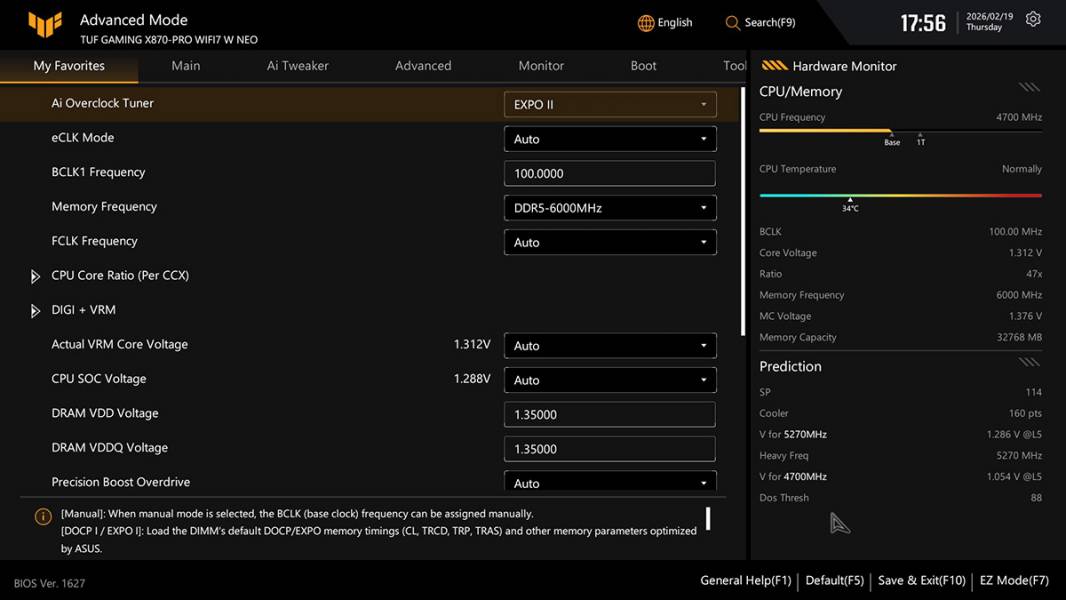Click Save & Exit(F10)
This screenshot has width=1066, height=600.
point(921,580)
